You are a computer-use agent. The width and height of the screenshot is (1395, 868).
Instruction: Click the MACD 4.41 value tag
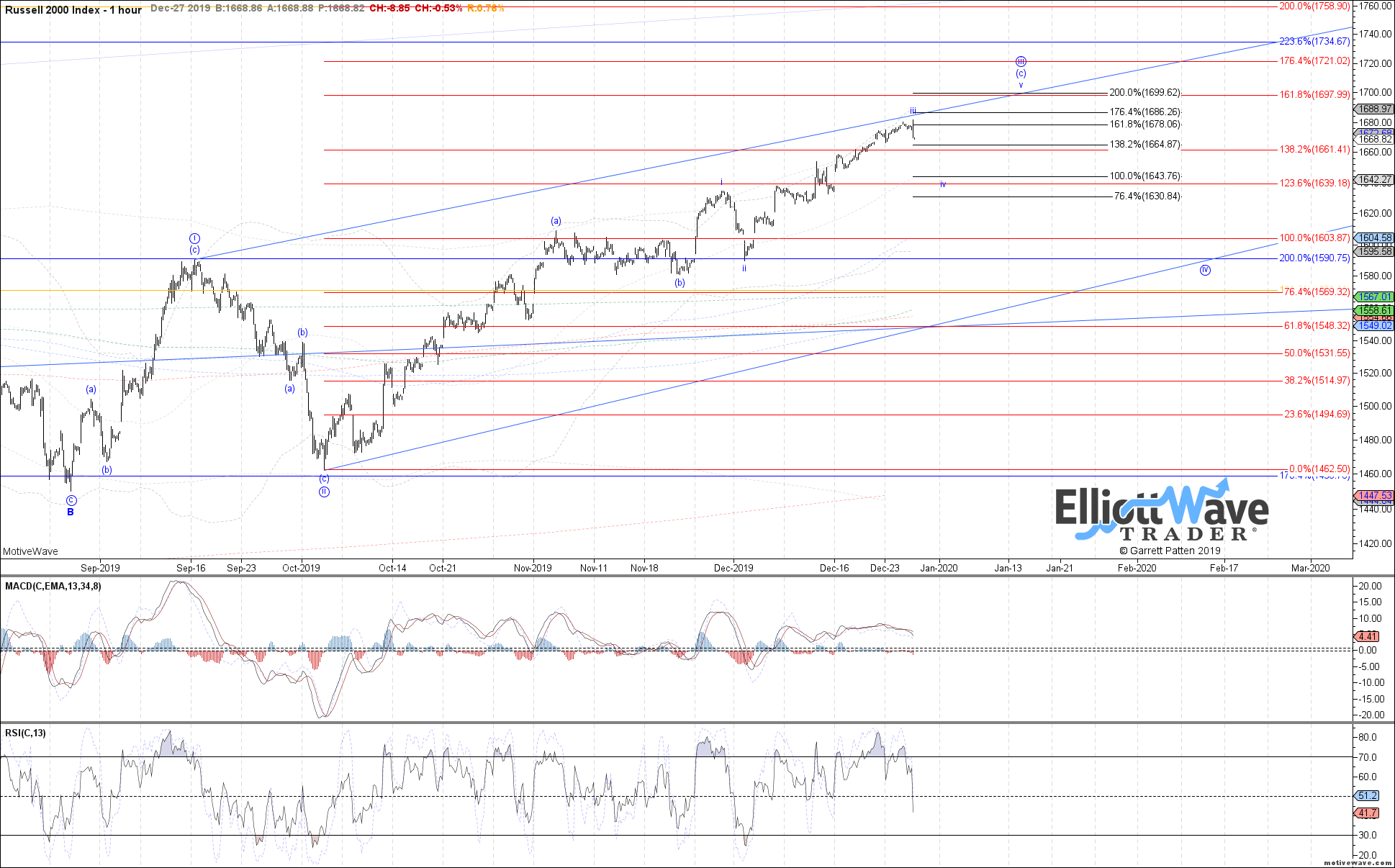tap(1367, 636)
